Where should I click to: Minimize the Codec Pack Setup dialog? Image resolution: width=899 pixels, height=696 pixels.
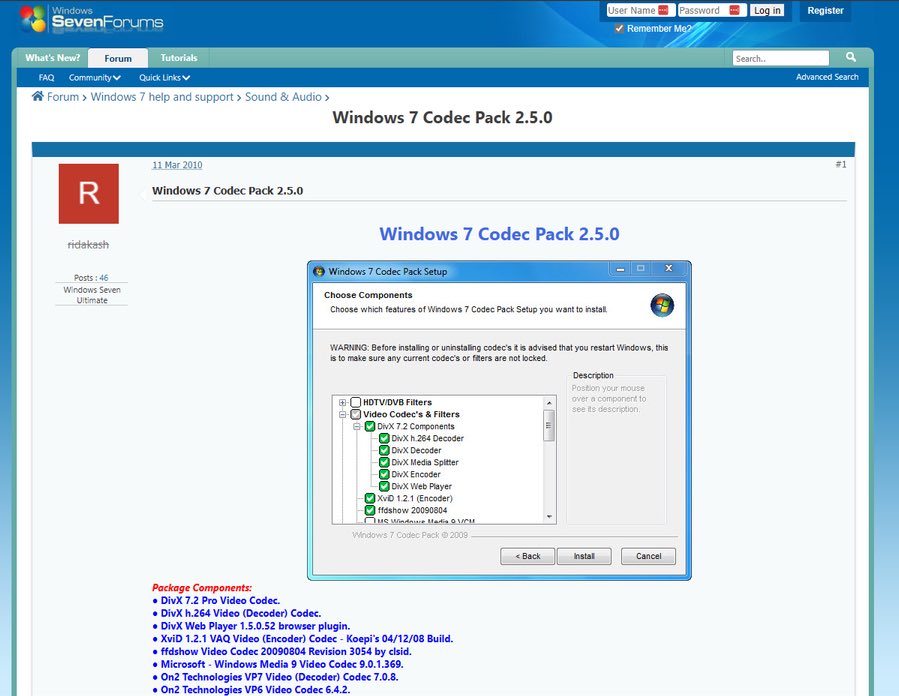pyautogui.click(x=620, y=268)
